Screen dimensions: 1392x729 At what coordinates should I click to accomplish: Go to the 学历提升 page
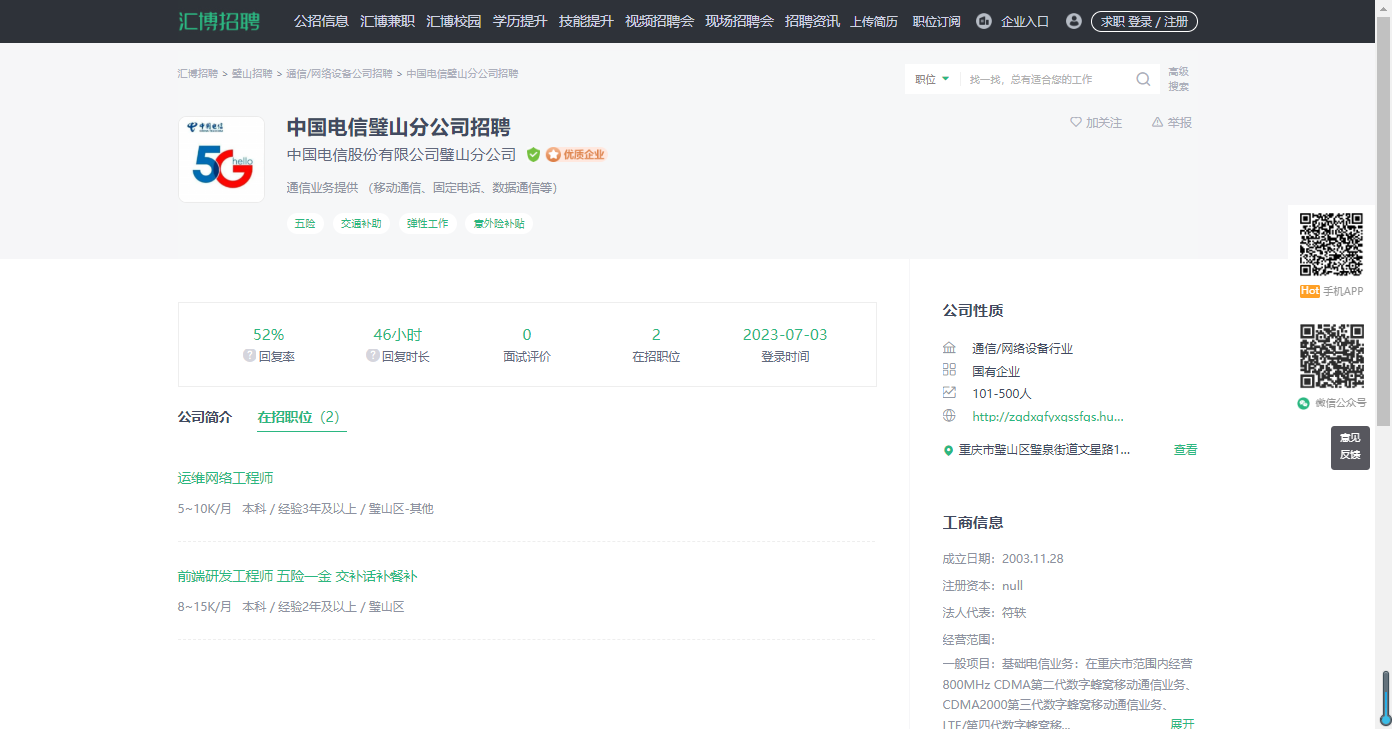tap(520, 21)
